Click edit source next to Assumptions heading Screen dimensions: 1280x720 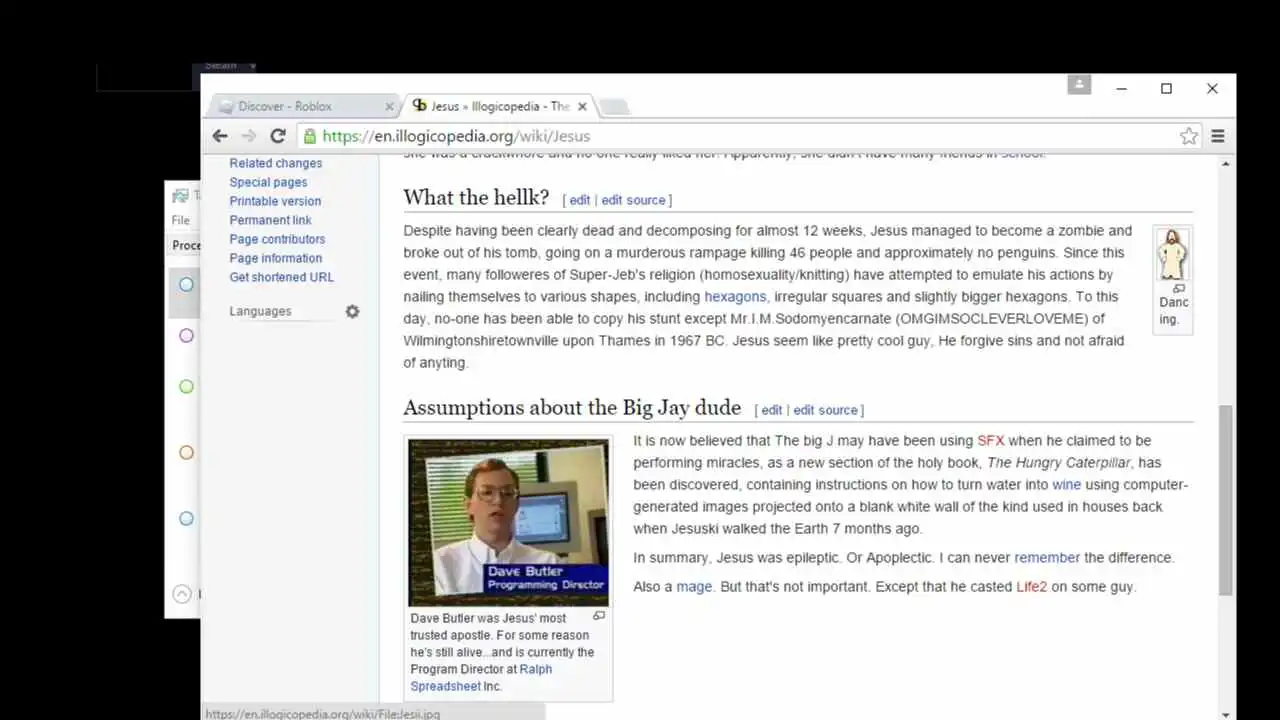pyautogui.click(x=825, y=410)
